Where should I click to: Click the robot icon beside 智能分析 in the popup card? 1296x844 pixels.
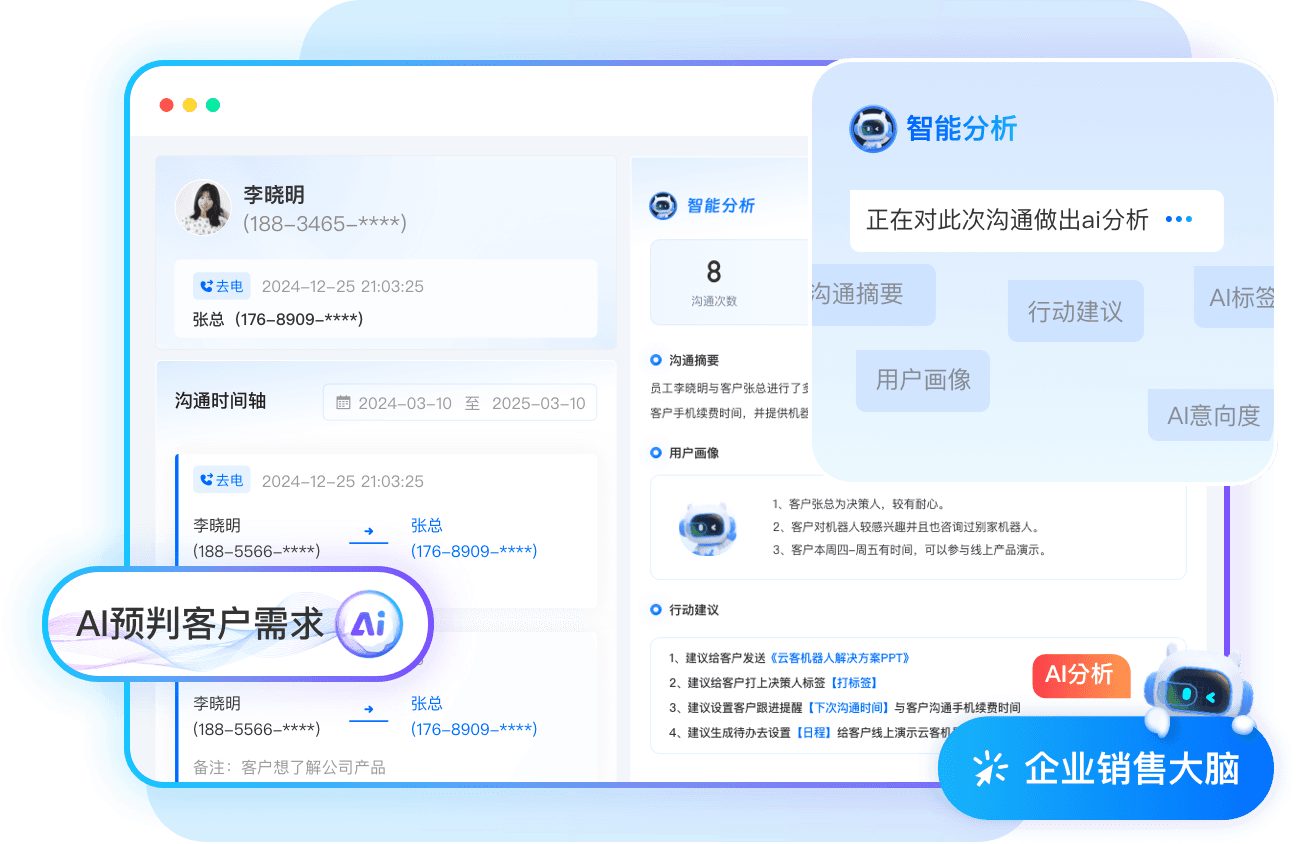pyautogui.click(x=873, y=129)
